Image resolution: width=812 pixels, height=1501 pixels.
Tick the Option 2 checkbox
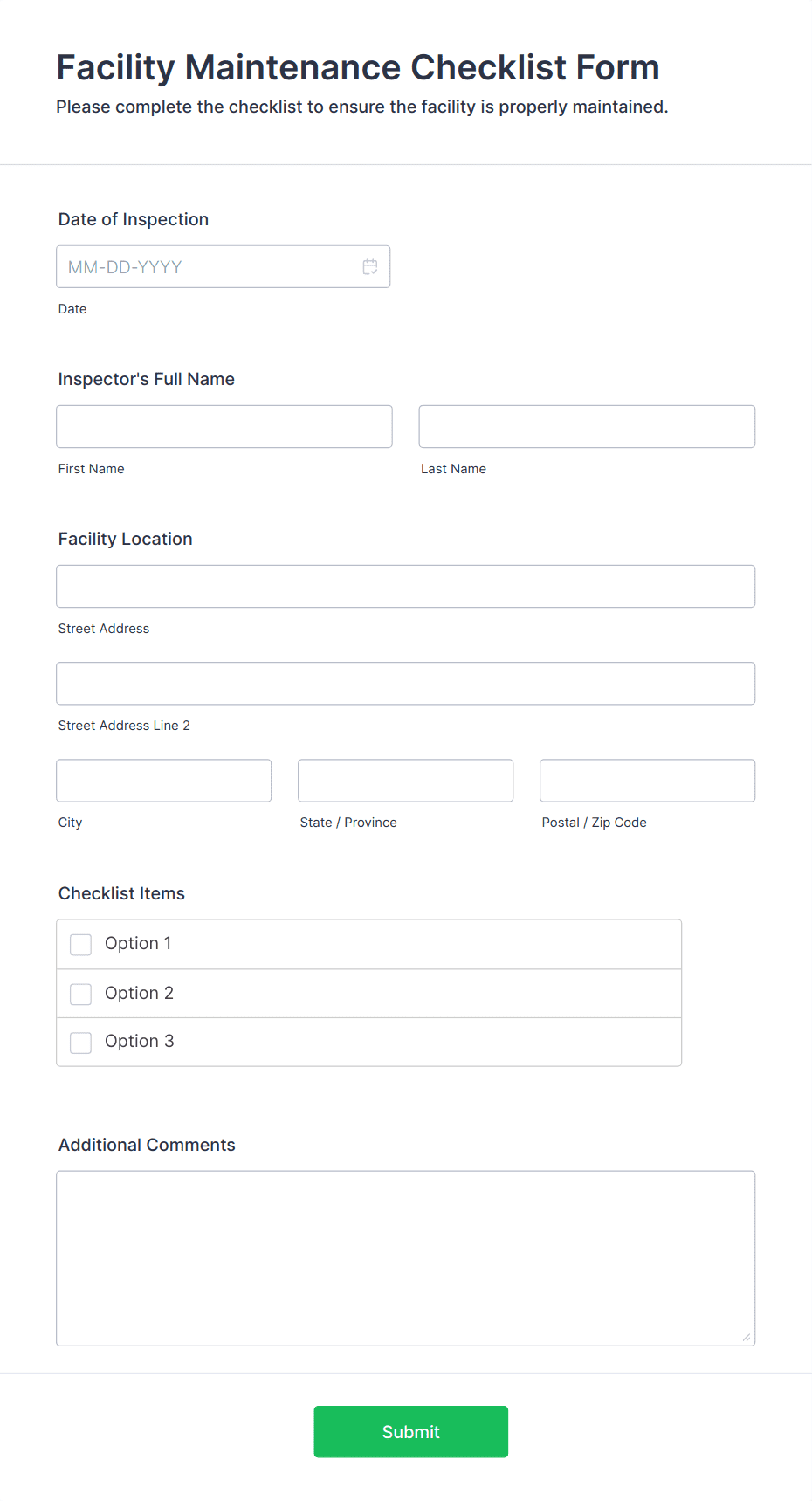[x=81, y=995]
